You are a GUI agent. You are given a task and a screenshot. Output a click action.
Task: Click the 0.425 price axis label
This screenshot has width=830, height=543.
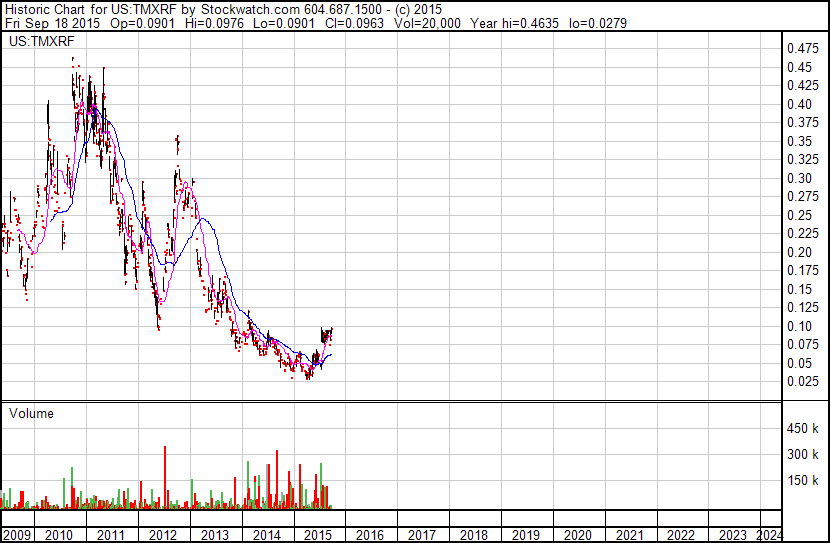tap(803, 86)
